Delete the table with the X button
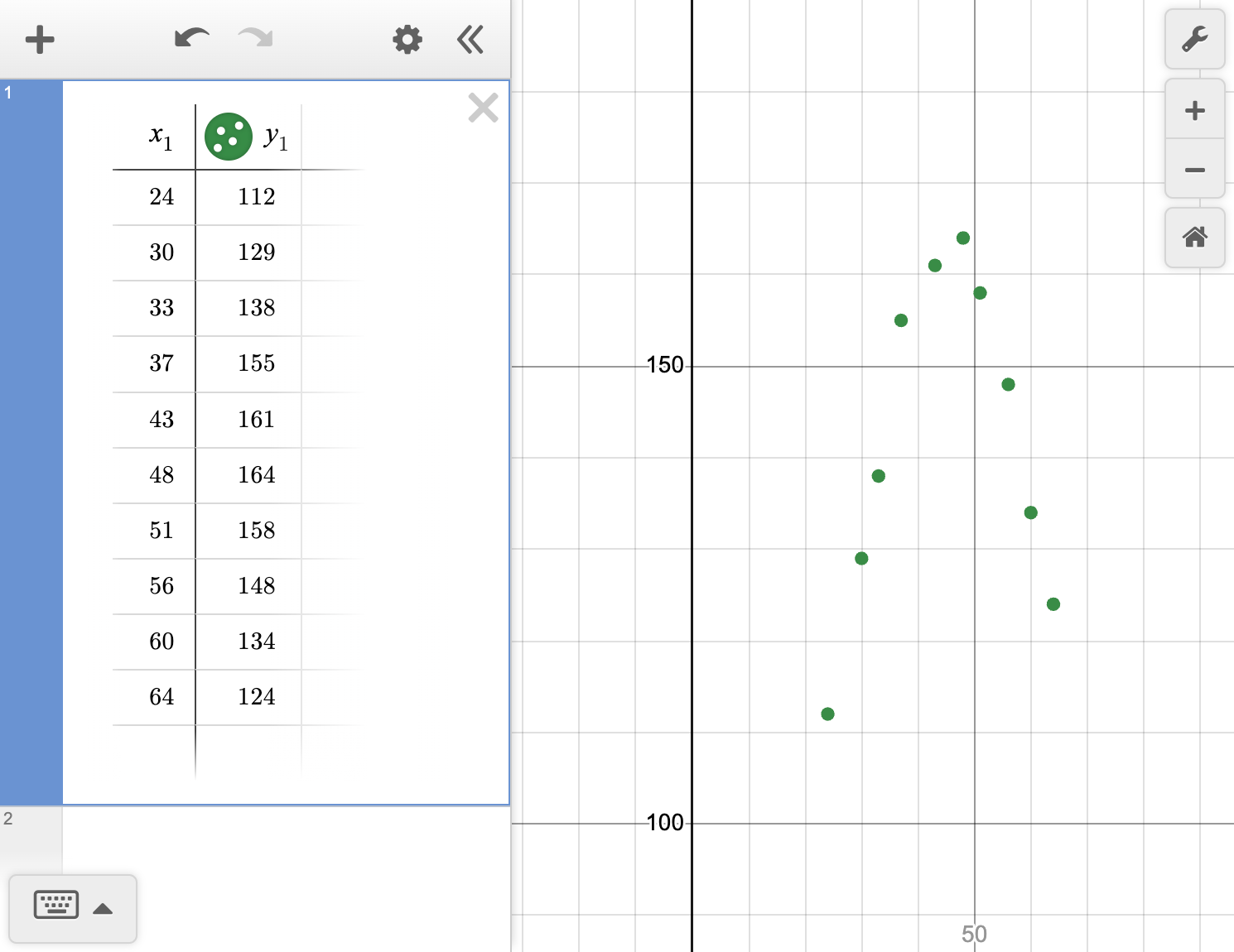The height and width of the screenshot is (952, 1234). click(483, 108)
